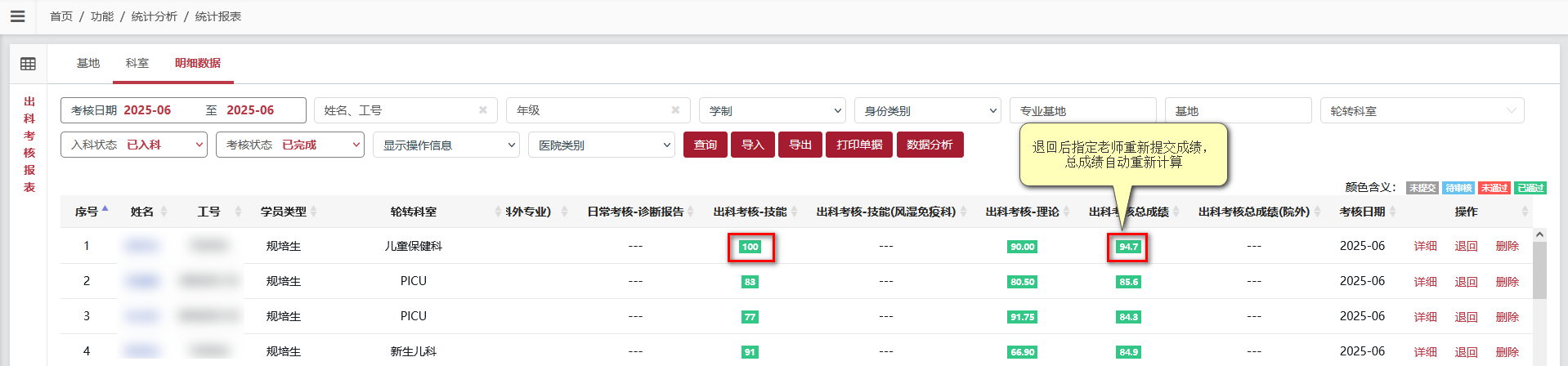The height and width of the screenshot is (366, 1568).
Task: Click the 85.6 total score badge
Action: [1128, 282]
